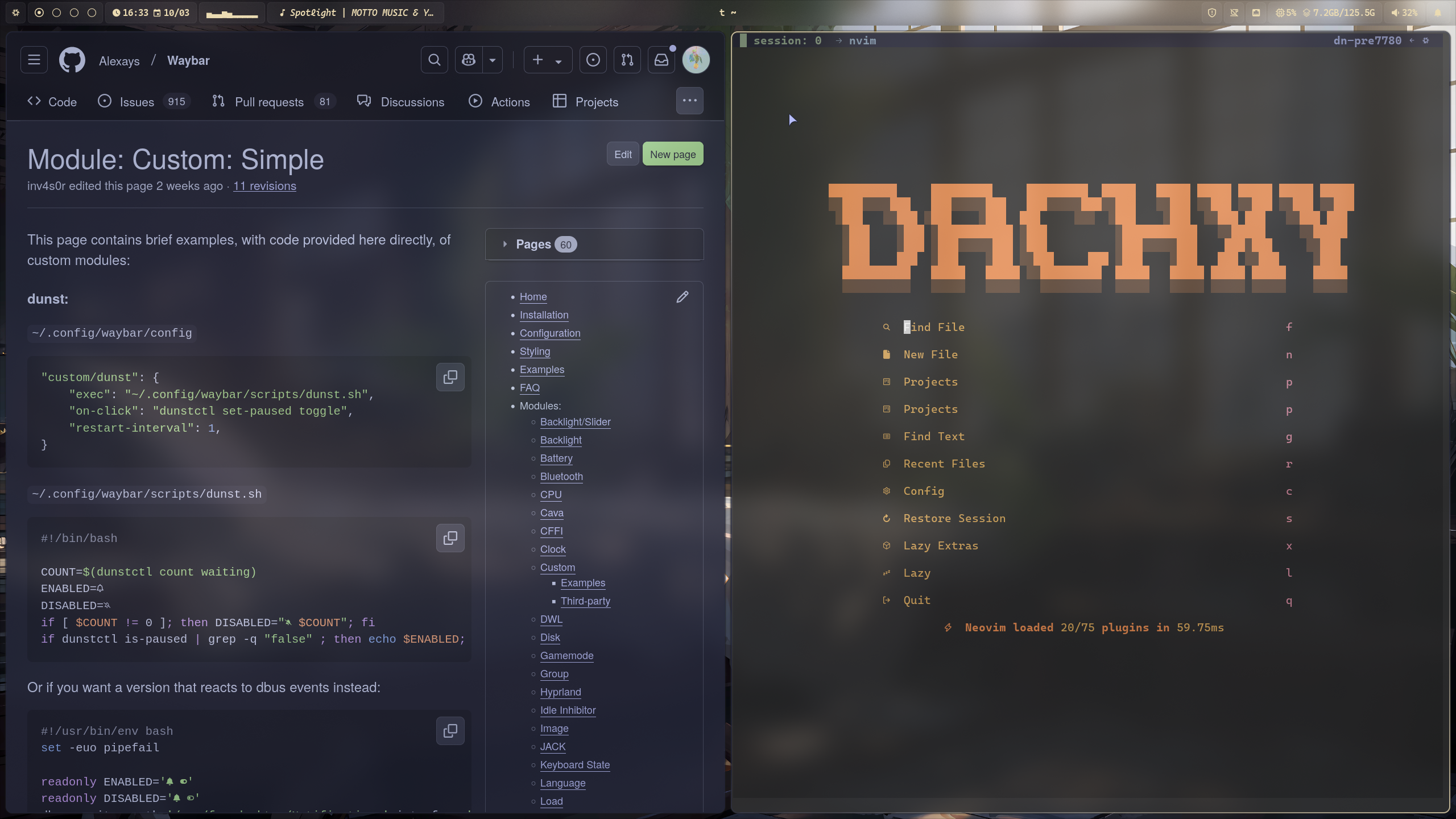Expand the Pages 60 disclosure triangle
1456x819 pixels.
click(504, 245)
